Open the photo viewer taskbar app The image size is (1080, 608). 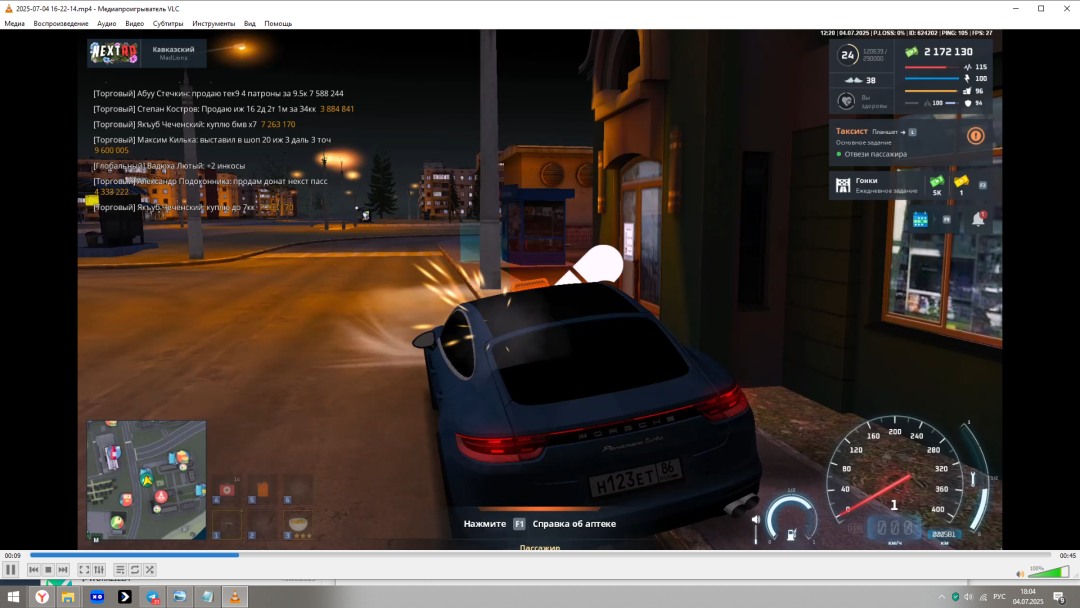point(180,597)
